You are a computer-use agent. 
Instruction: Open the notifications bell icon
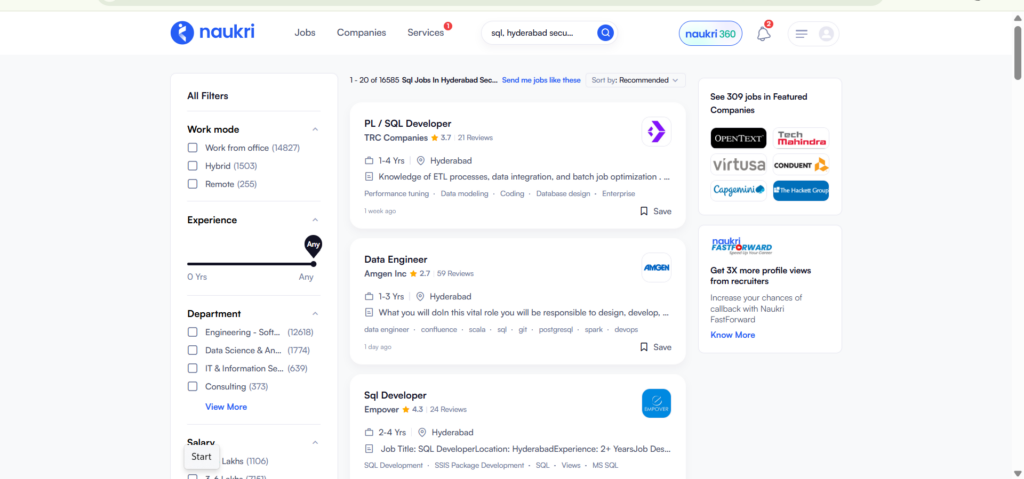(763, 34)
